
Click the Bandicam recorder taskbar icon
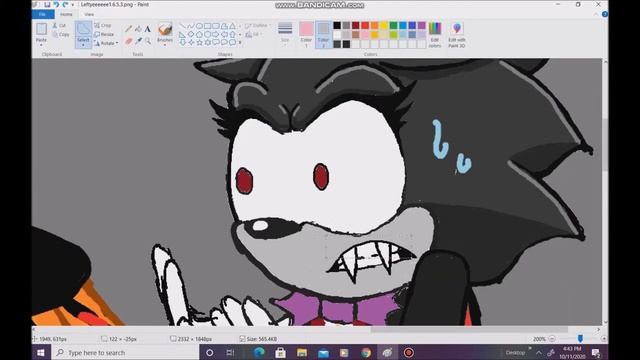pyautogui.click(x=409, y=352)
